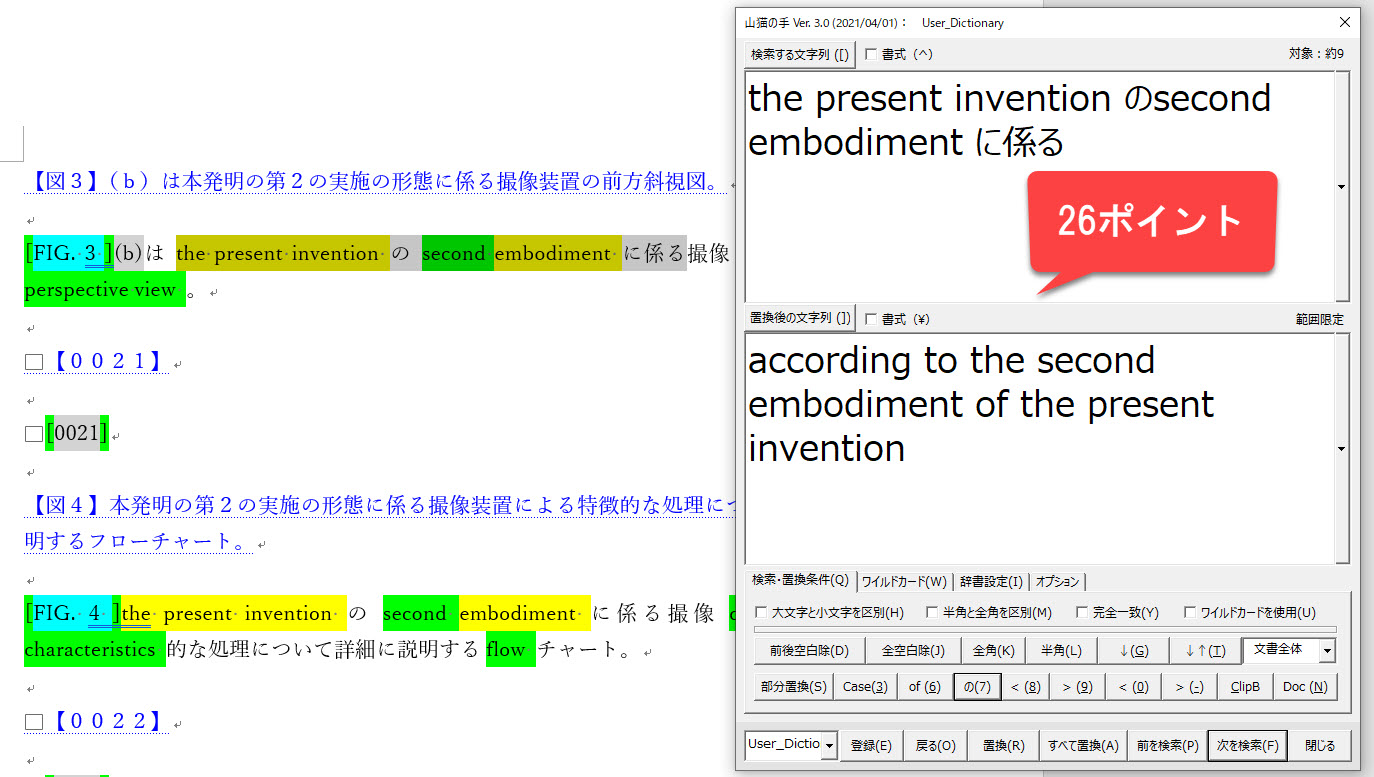The width and height of the screenshot is (1374, 777).
Task: Click the '> (9)' bracket button
Action: pos(1077,687)
